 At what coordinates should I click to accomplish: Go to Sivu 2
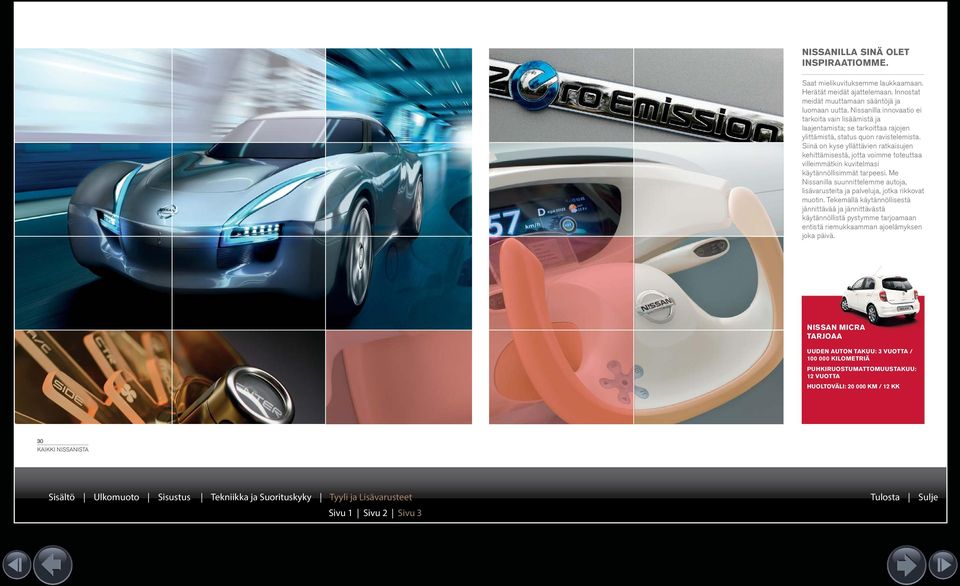coord(375,513)
